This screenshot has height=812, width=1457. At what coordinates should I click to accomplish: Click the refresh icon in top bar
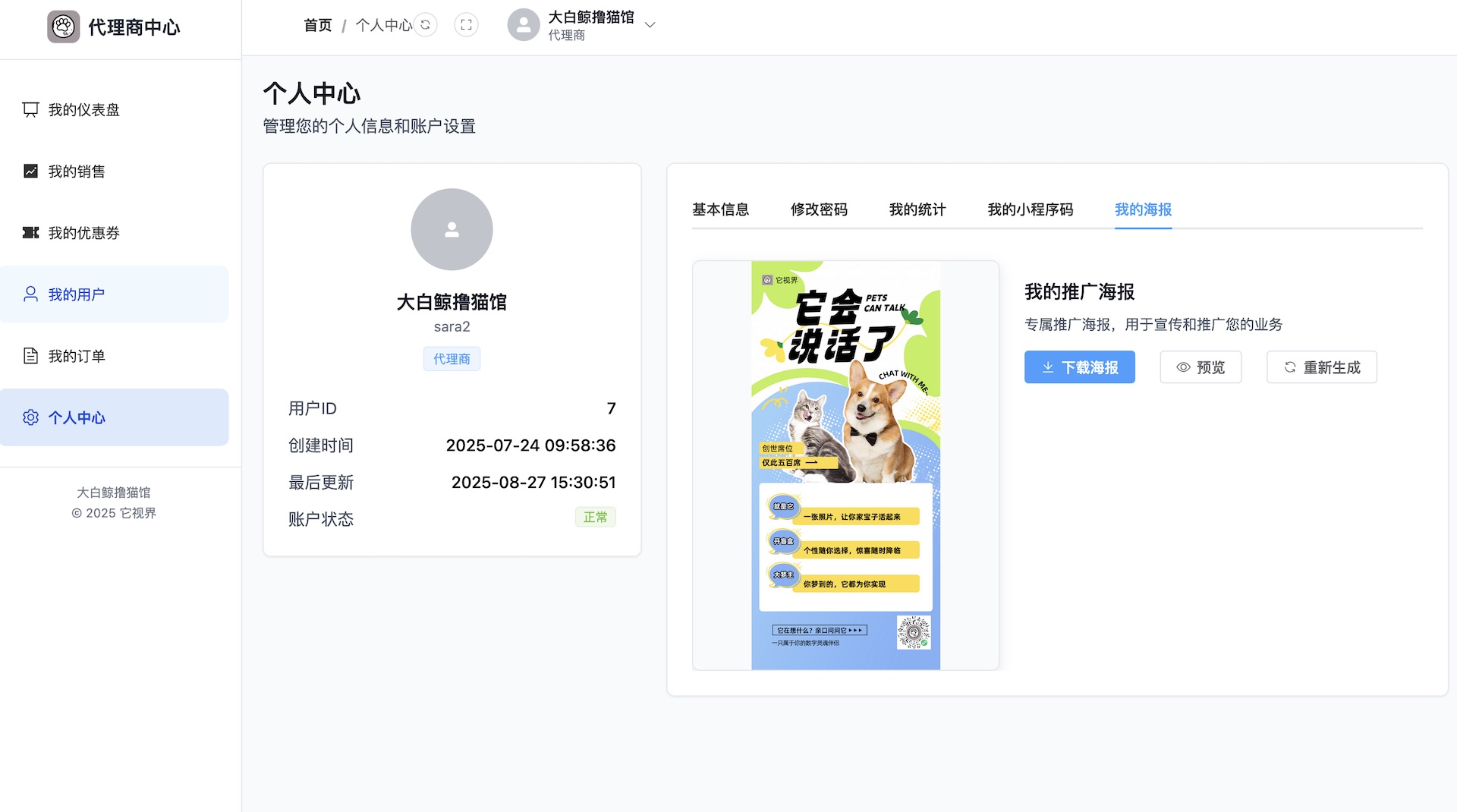[x=426, y=25]
